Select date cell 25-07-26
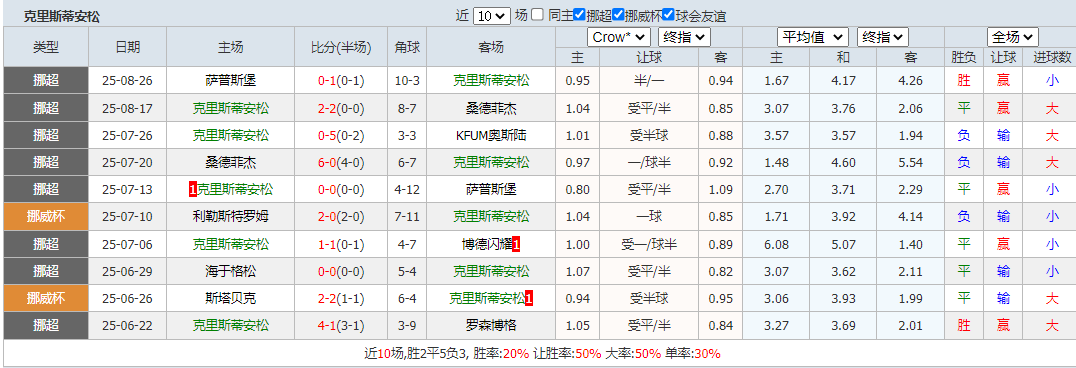1076x368 pixels. (128, 135)
